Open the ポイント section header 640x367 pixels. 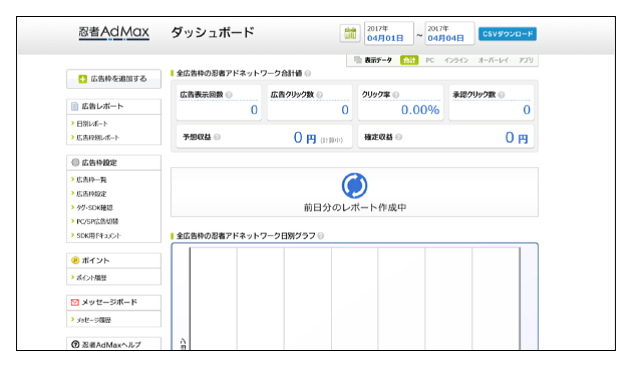pos(113,260)
